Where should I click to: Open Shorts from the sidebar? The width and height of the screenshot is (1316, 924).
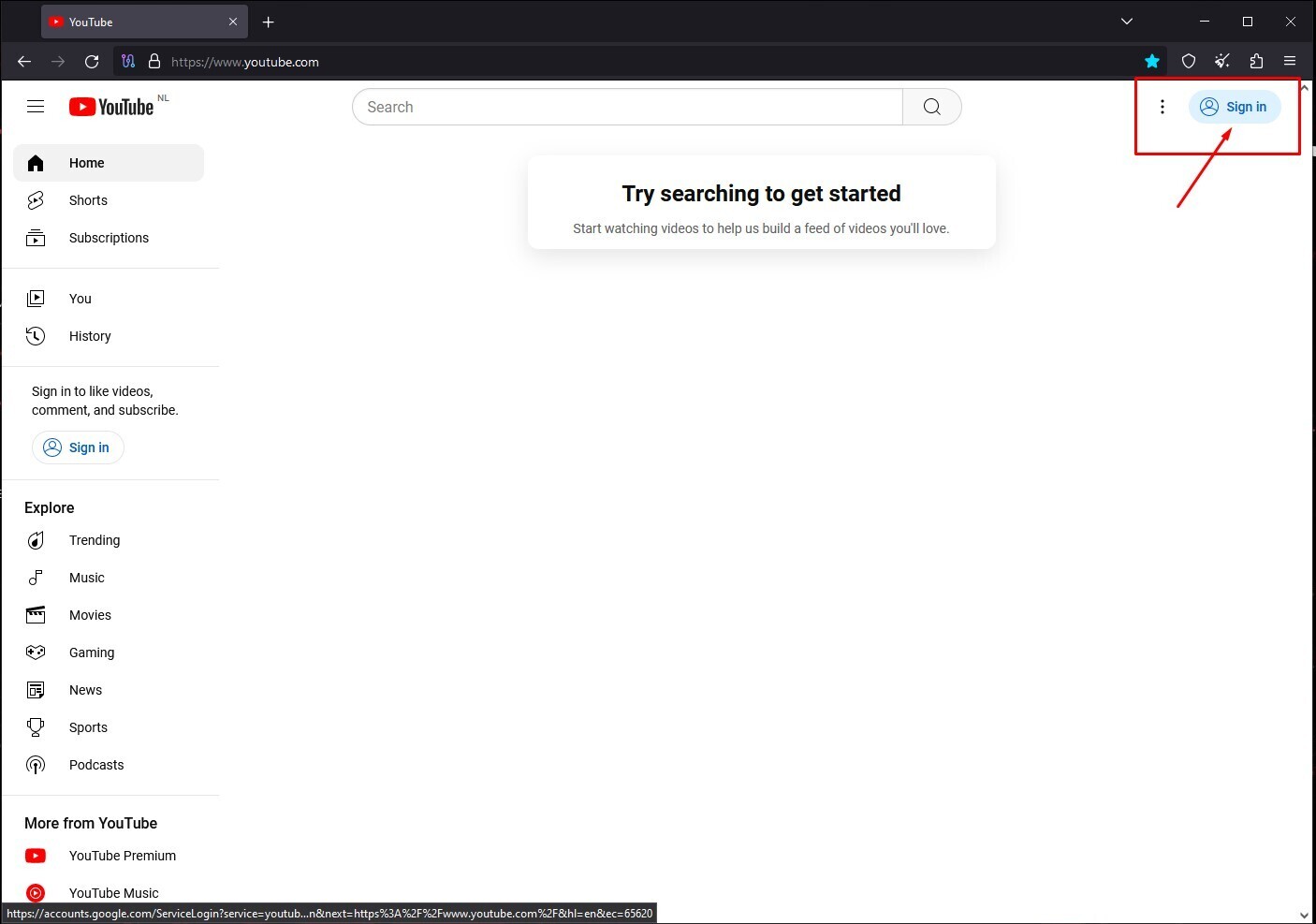pyautogui.click(x=109, y=200)
